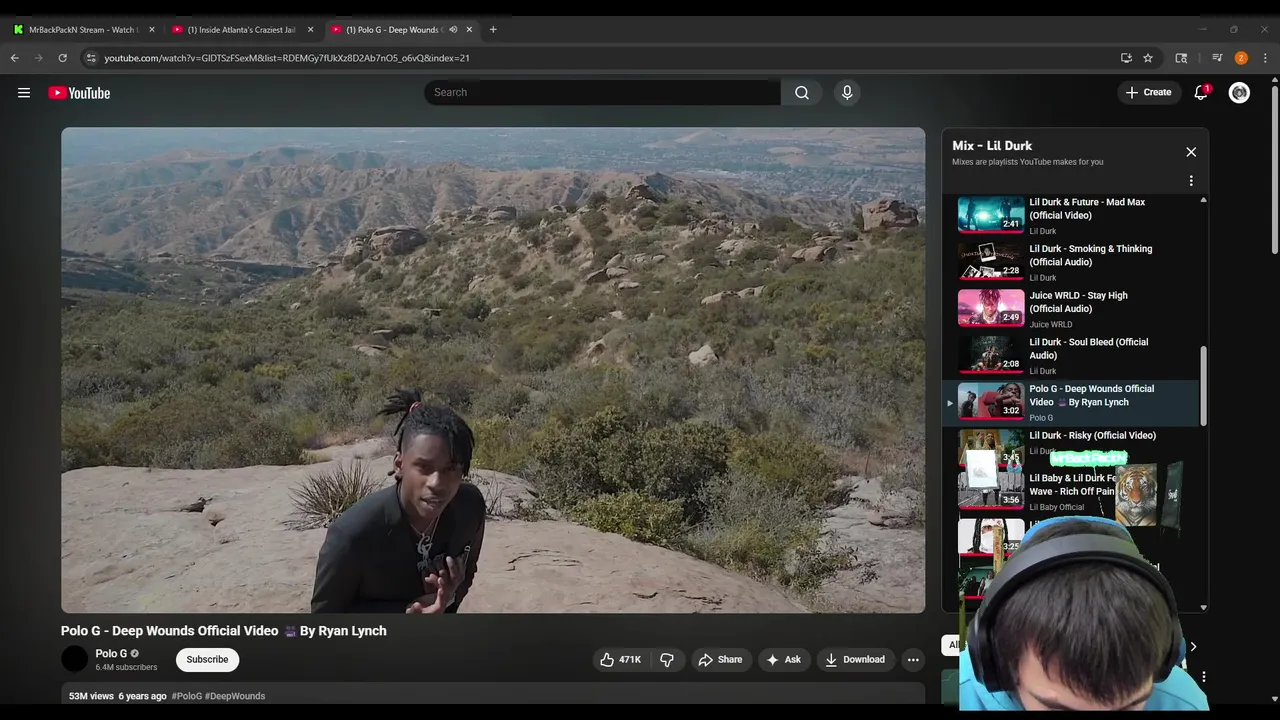This screenshot has height=720, width=1280.
Task: Share the video
Action: click(x=720, y=659)
